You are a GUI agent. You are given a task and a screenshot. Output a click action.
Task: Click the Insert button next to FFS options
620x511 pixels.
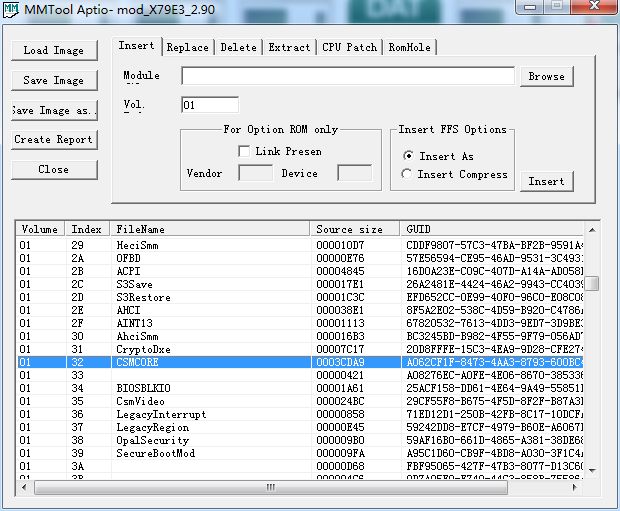coord(547,182)
